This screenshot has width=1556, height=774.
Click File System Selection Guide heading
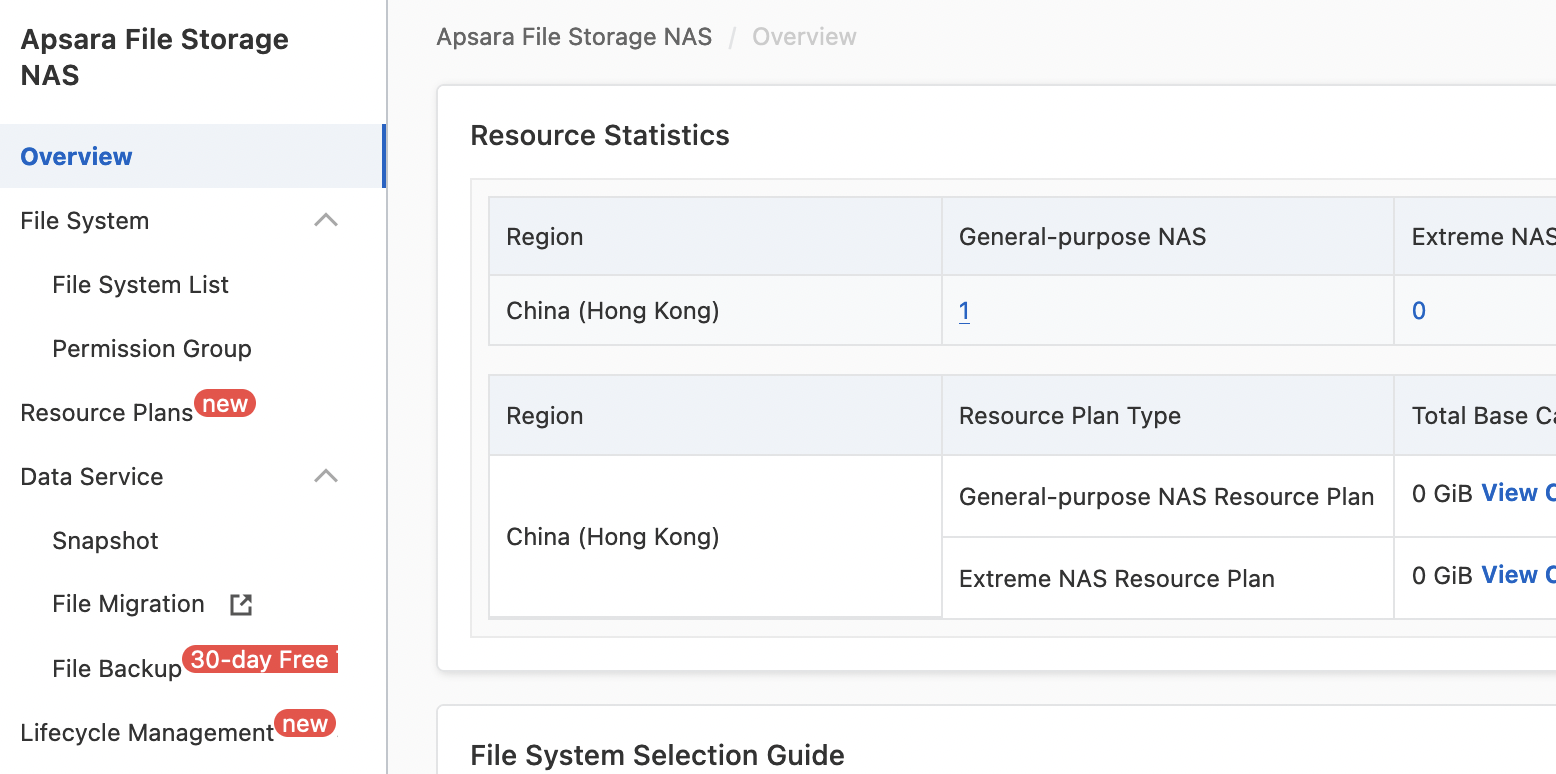click(x=657, y=755)
